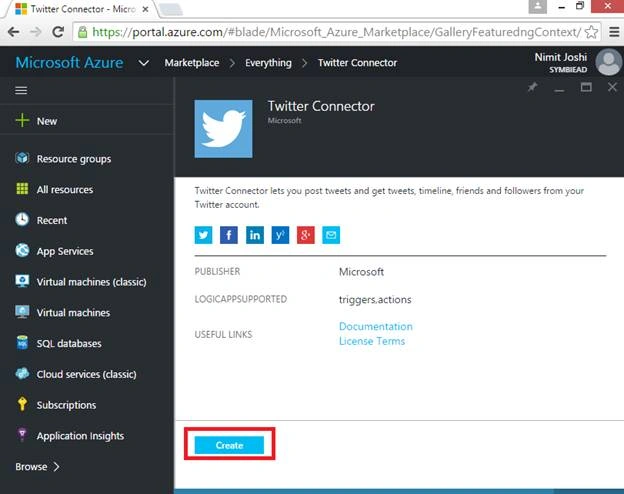This screenshot has height=494, width=624.
Task: Reload the page with refresh icon
Action: coord(58,32)
